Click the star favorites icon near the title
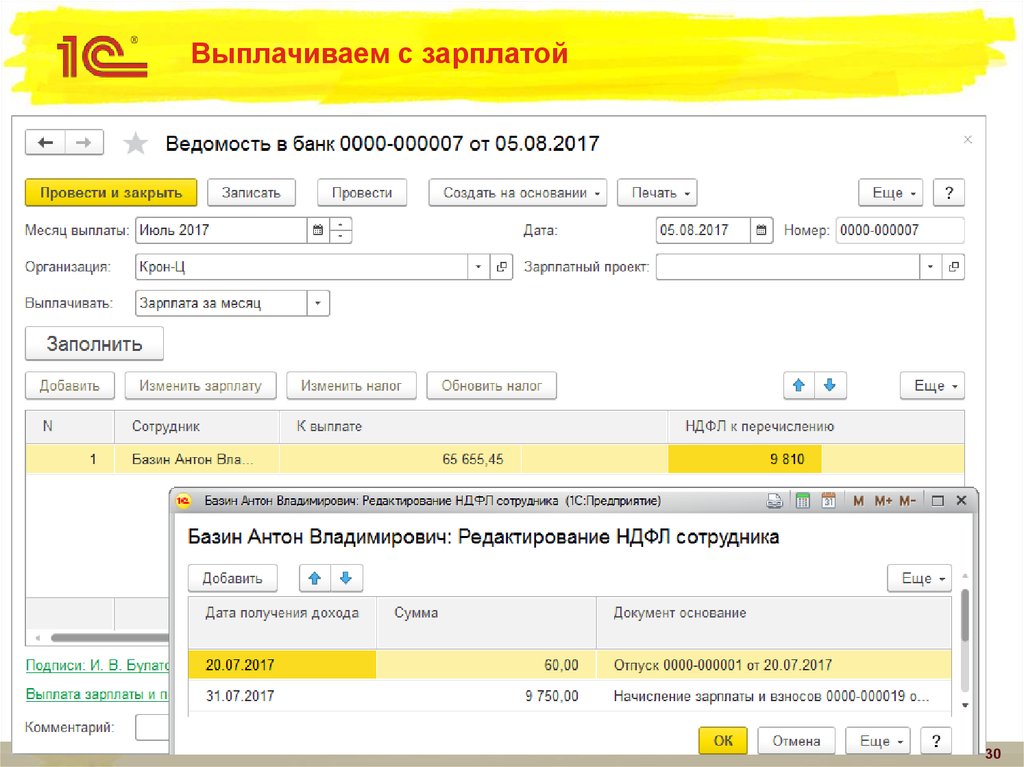The width and height of the screenshot is (1024, 767). (135, 143)
